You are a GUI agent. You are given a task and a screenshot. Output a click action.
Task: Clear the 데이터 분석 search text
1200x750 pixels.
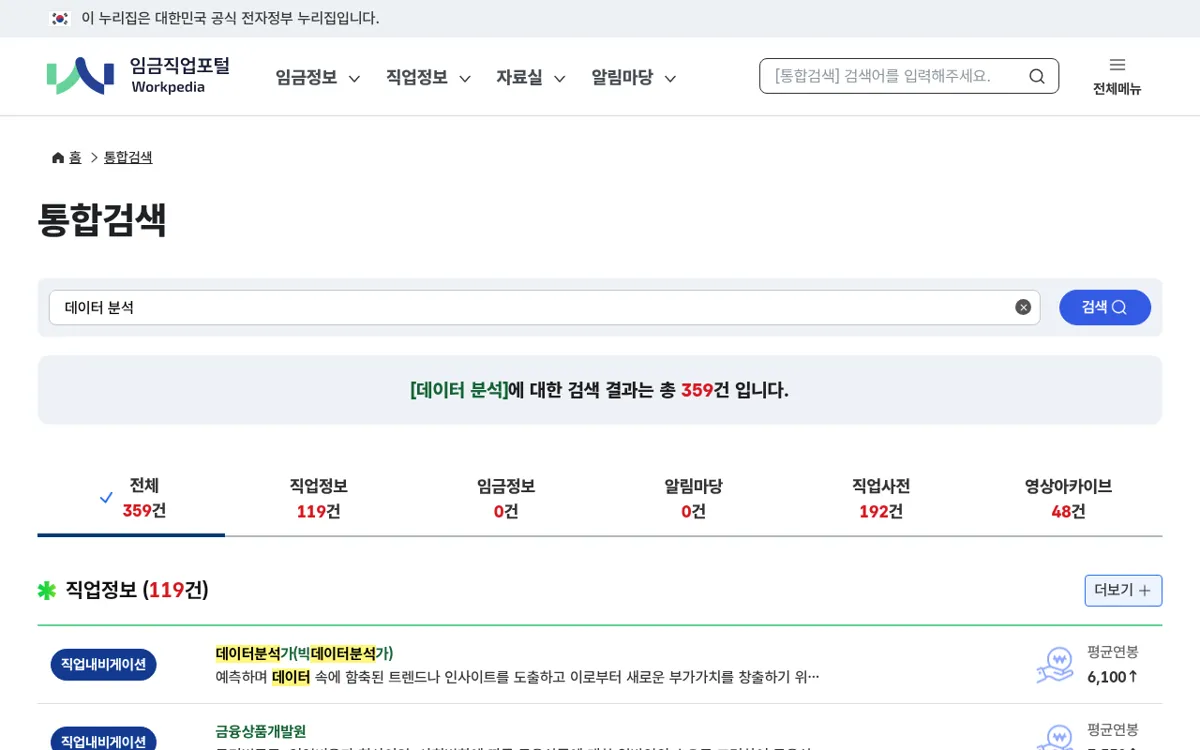pos(1023,307)
